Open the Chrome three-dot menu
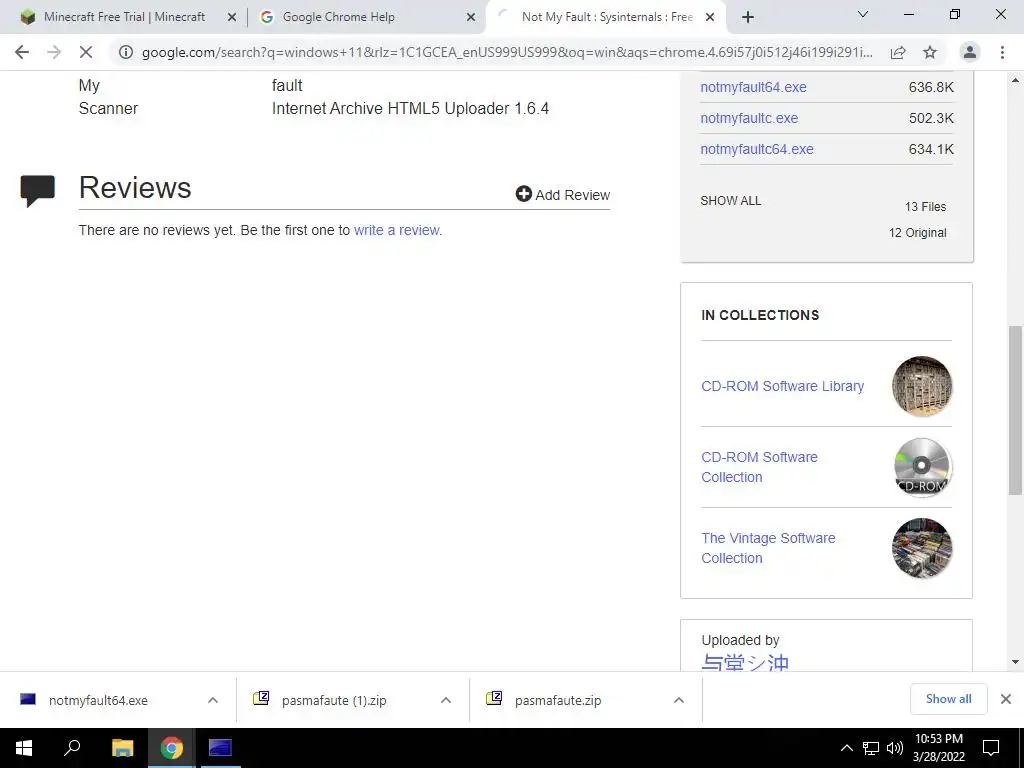1024x768 pixels. pos(1002,52)
